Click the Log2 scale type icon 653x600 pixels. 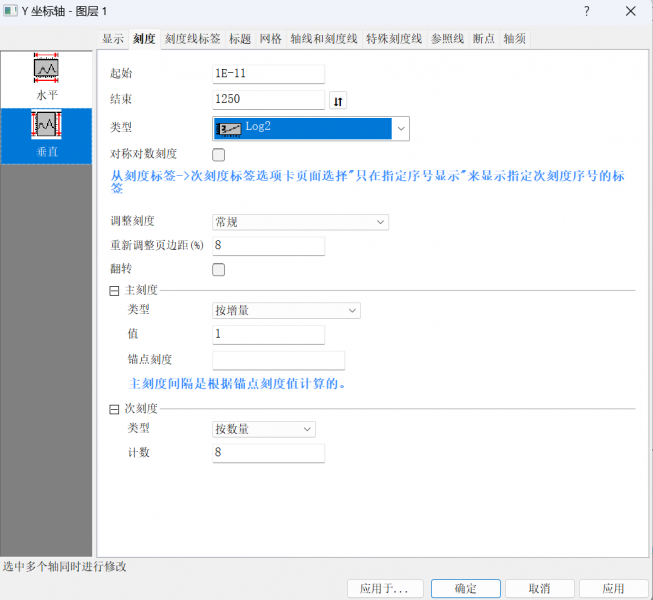click(228, 129)
